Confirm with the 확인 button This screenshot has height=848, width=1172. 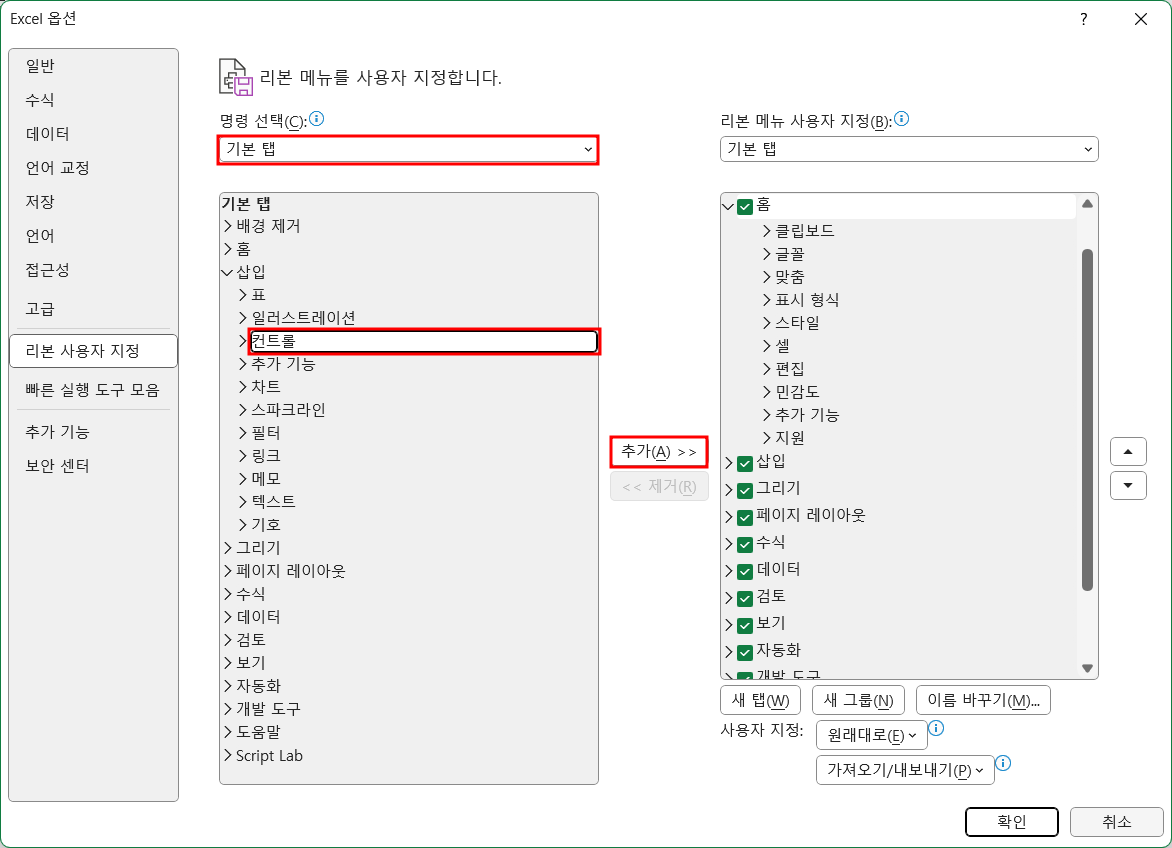click(1011, 823)
